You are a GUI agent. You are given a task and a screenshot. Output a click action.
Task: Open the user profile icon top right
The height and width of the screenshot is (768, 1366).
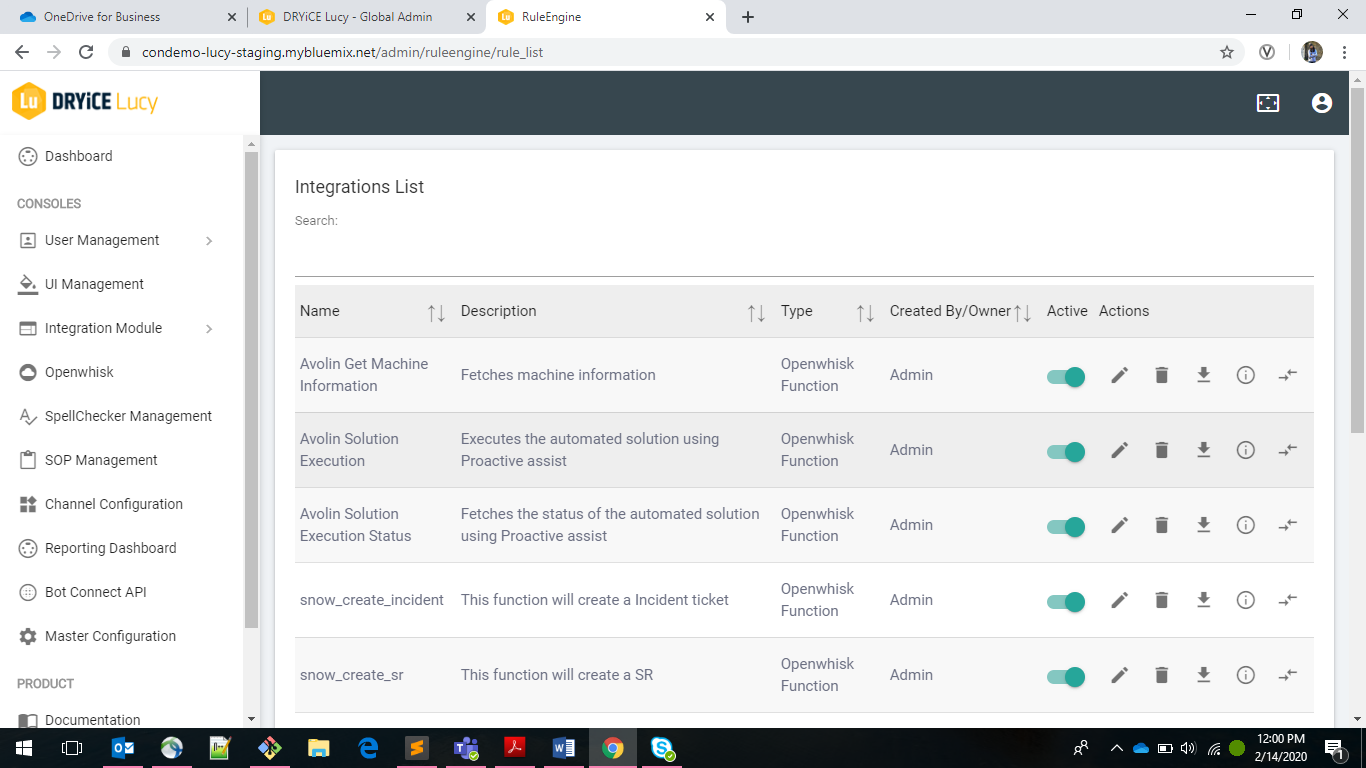pyautogui.click(x=1322, y=103)
